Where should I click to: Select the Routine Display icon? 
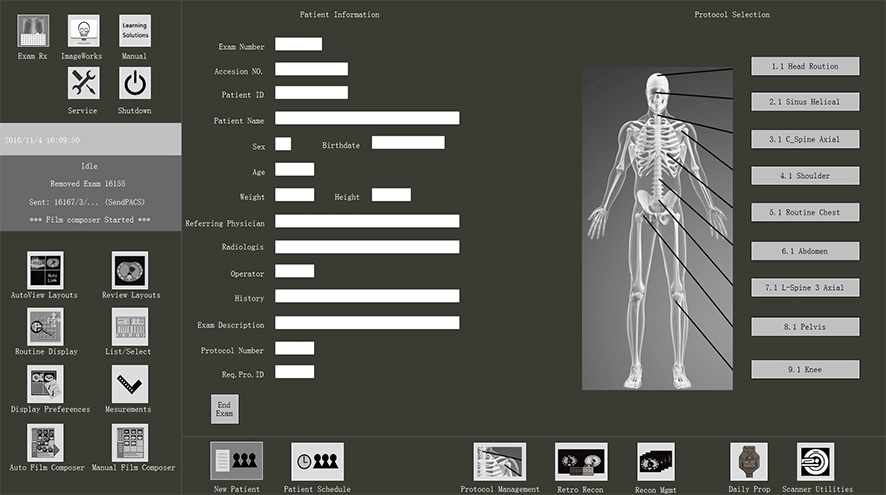click(x=45, y=327)
